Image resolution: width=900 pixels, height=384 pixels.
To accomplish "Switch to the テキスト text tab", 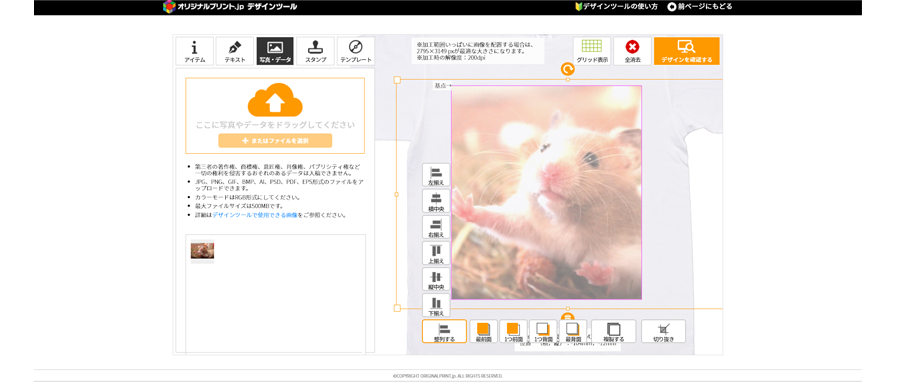I will coord(235,51).
